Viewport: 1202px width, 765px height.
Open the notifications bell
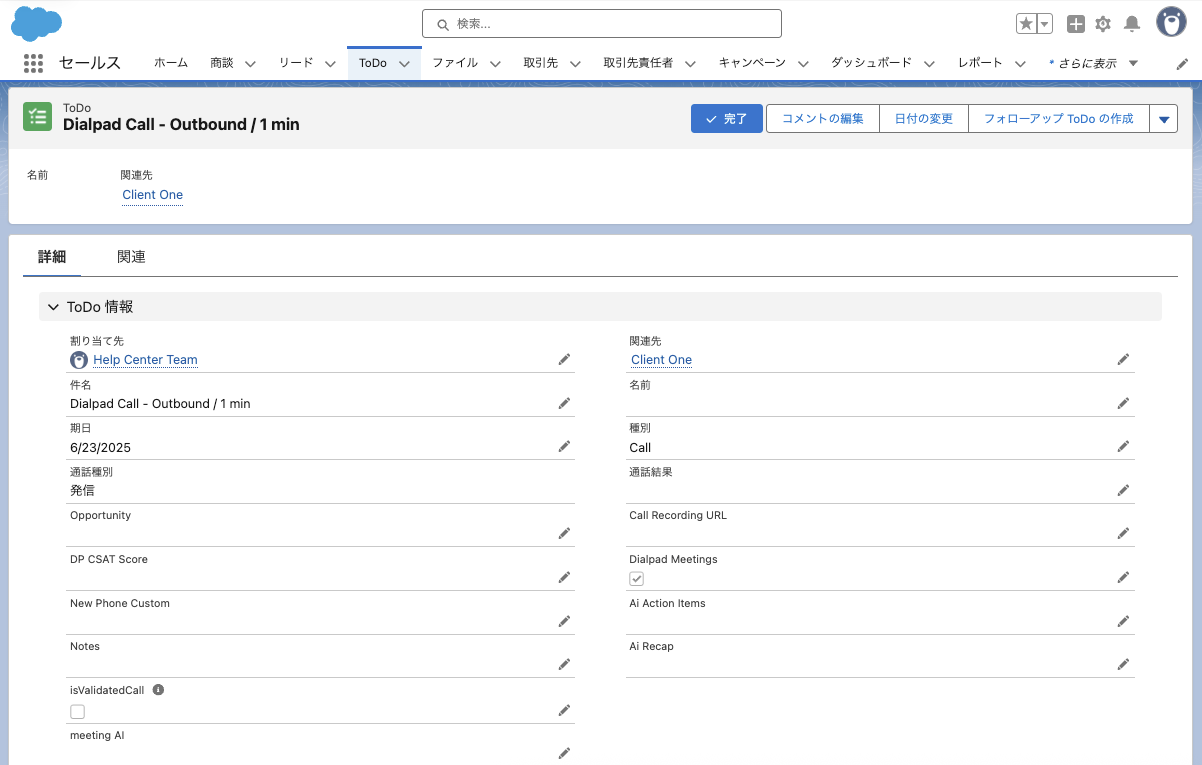[x=1132, y=24]
